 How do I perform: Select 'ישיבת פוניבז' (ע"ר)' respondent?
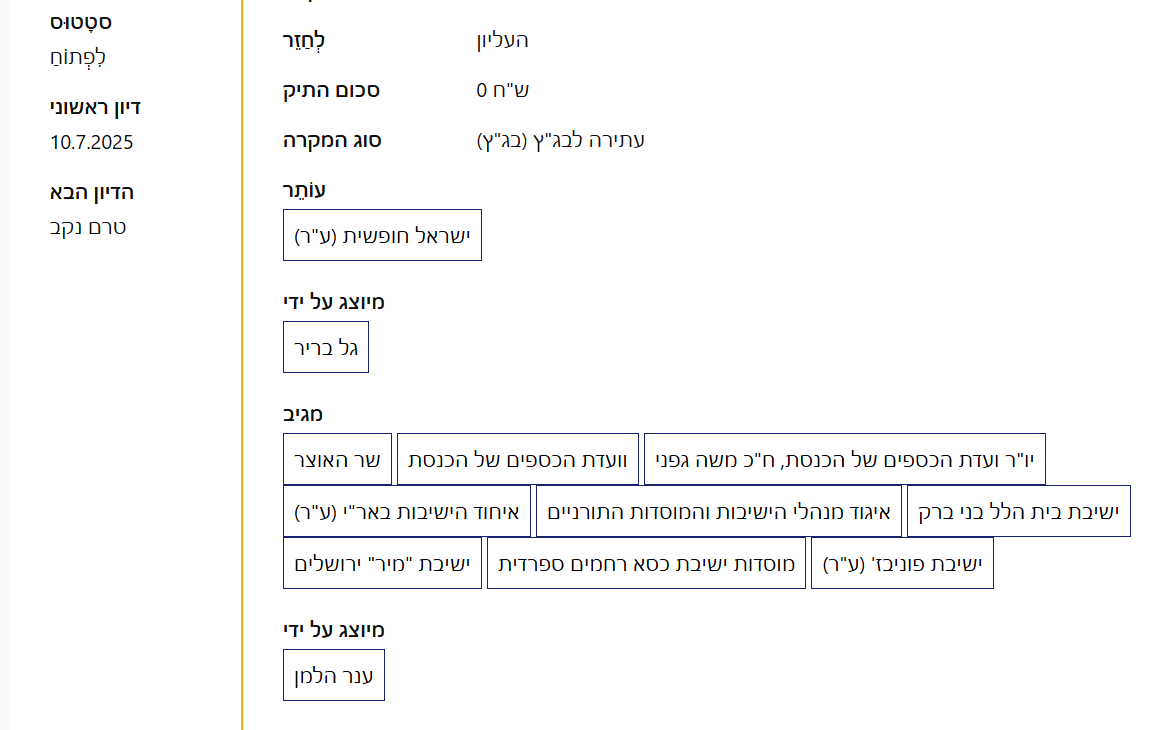(x=901, y=562)
